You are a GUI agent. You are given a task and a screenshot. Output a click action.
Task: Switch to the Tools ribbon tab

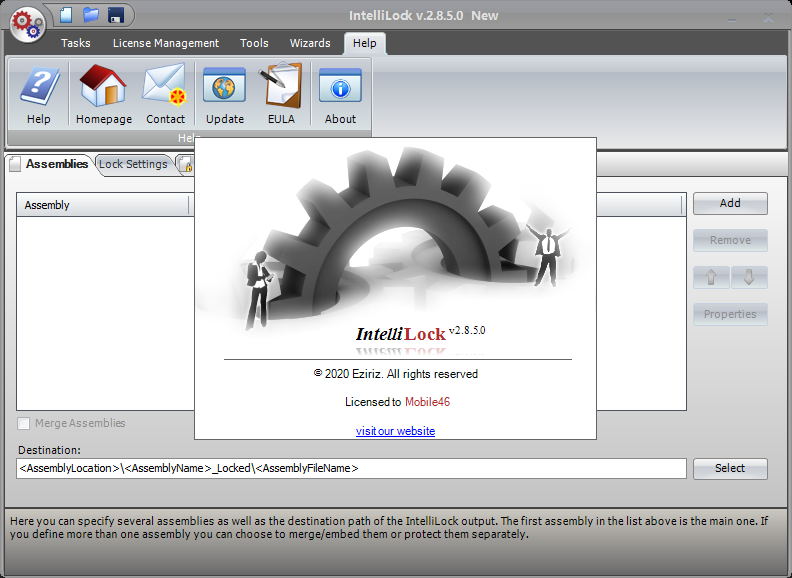[254, 43]
